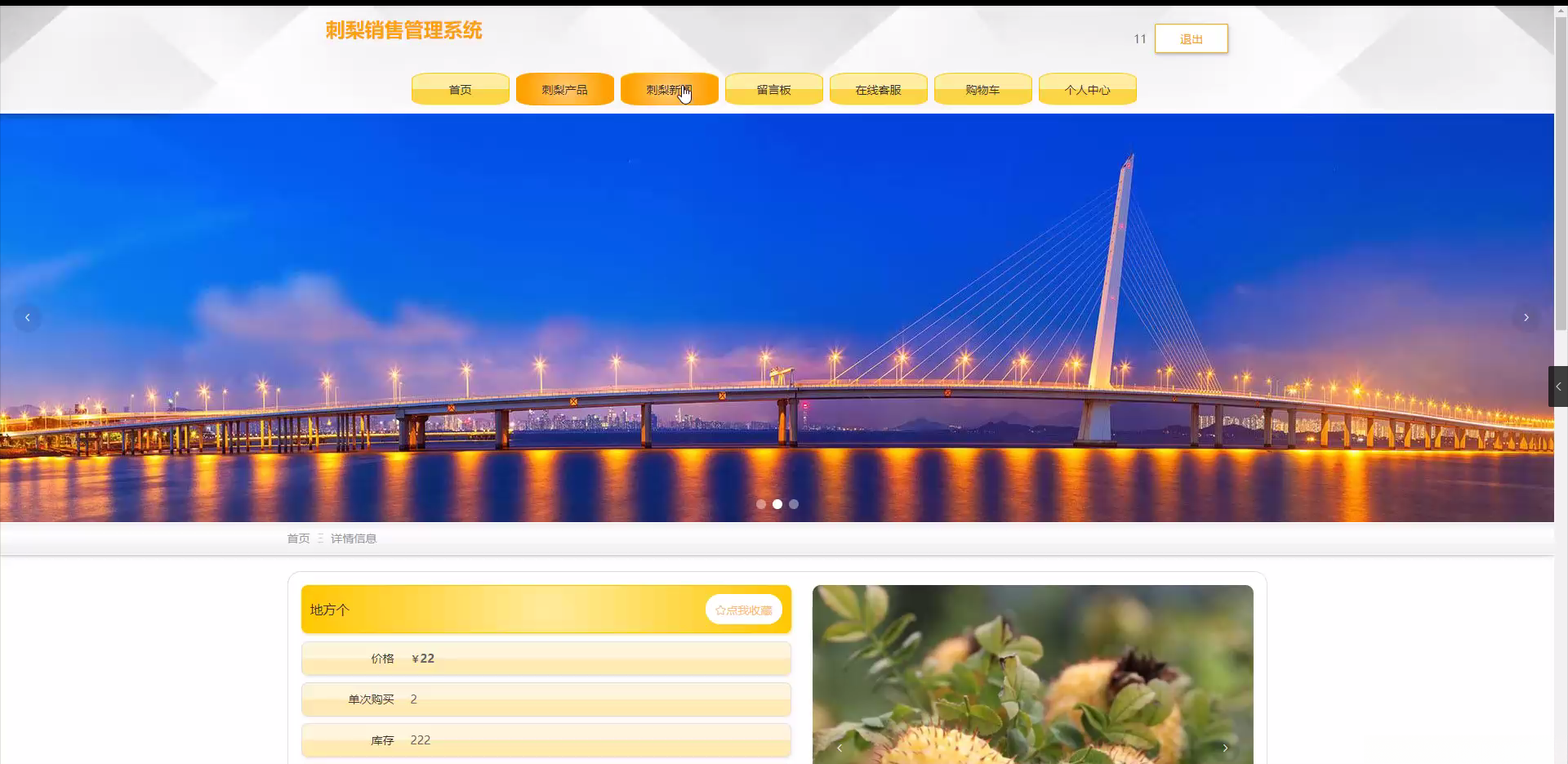The height and width of the screenshot is (764, 1568).
Task: Select the first carousel indicator dot
Action: [761, 504]
